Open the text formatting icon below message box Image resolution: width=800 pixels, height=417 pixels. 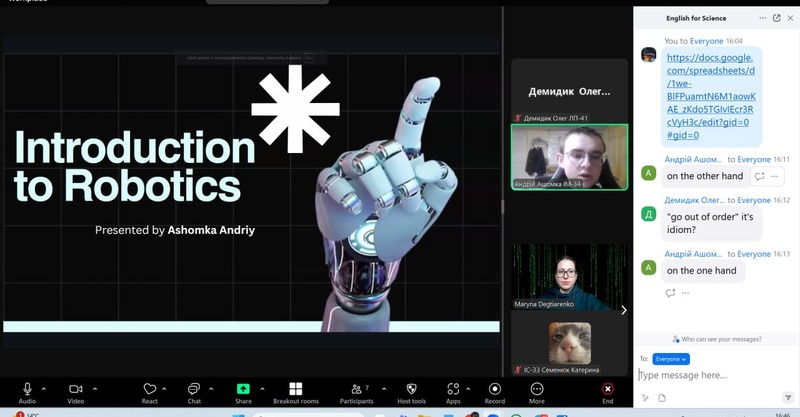(645, 398)
